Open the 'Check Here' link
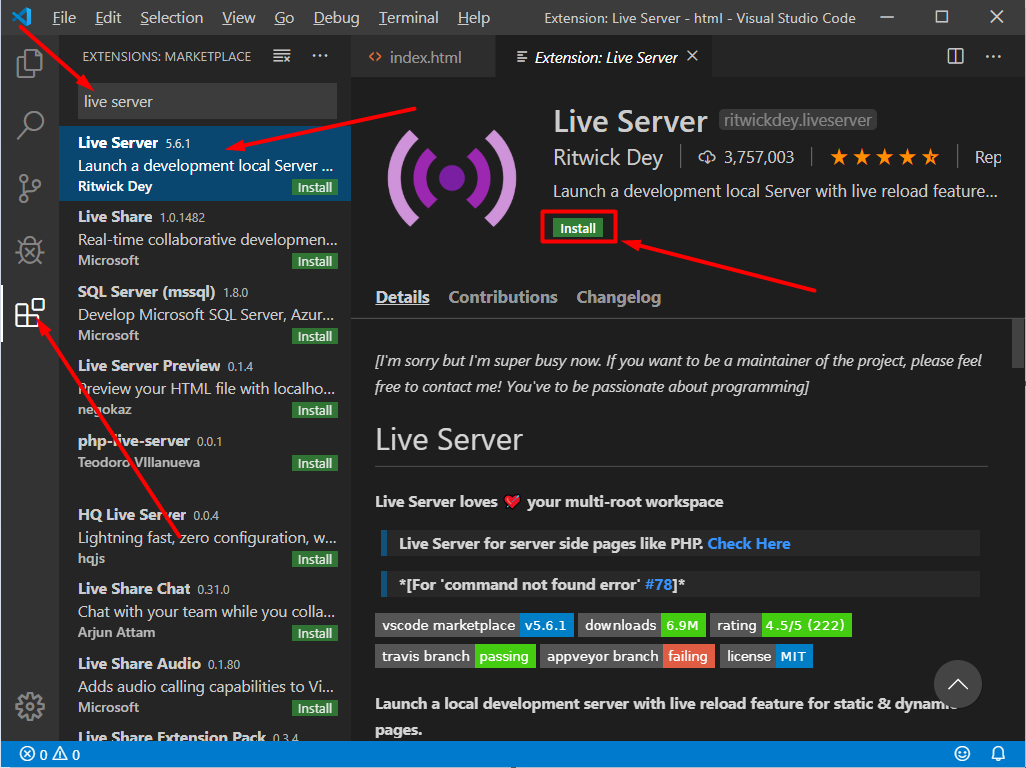 tap(749, 544)
